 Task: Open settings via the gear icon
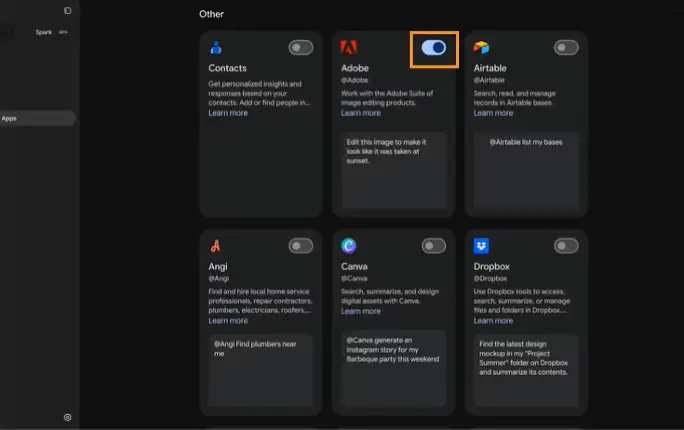(67, 417)
